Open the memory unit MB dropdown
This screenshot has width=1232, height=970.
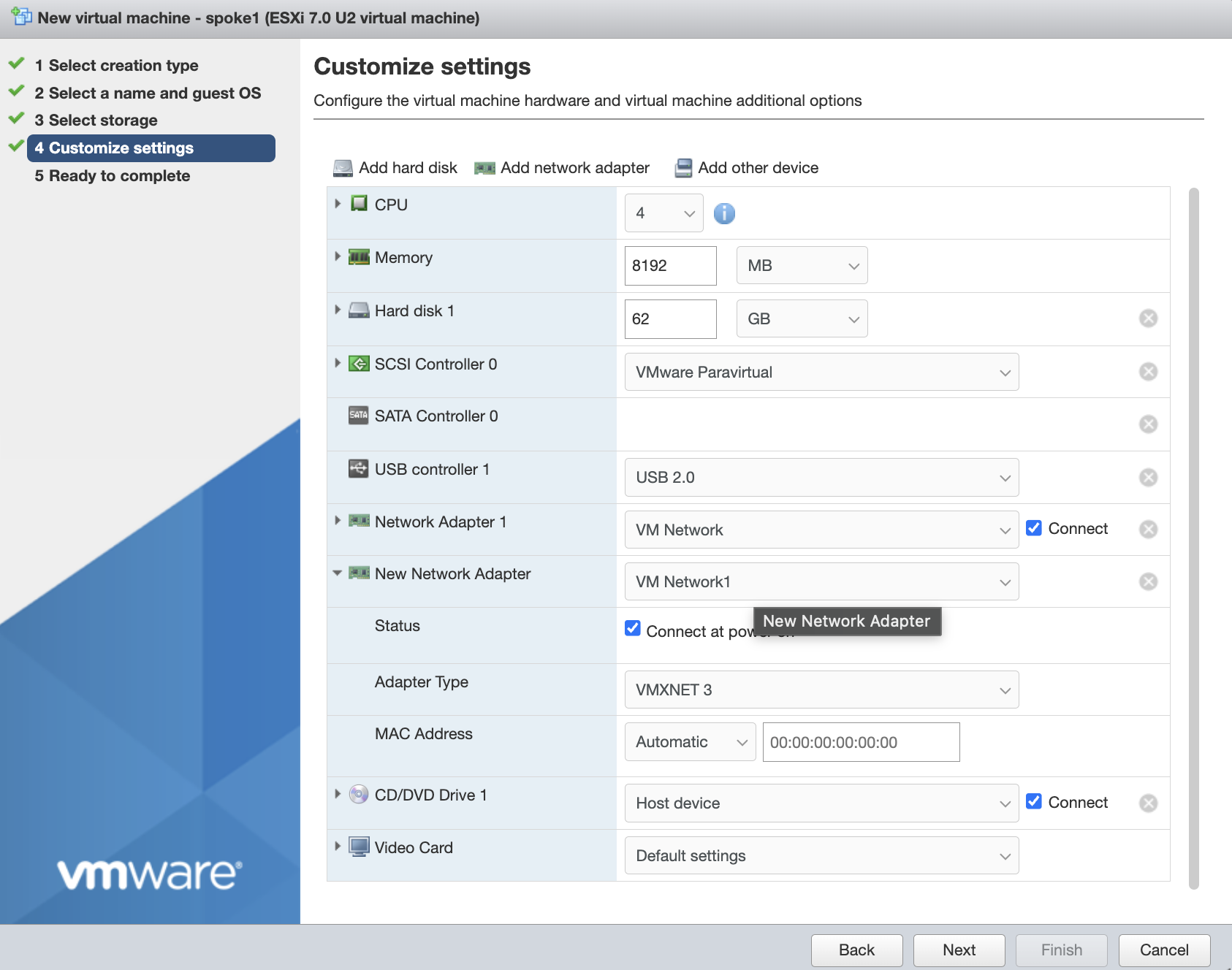(802, 265)
